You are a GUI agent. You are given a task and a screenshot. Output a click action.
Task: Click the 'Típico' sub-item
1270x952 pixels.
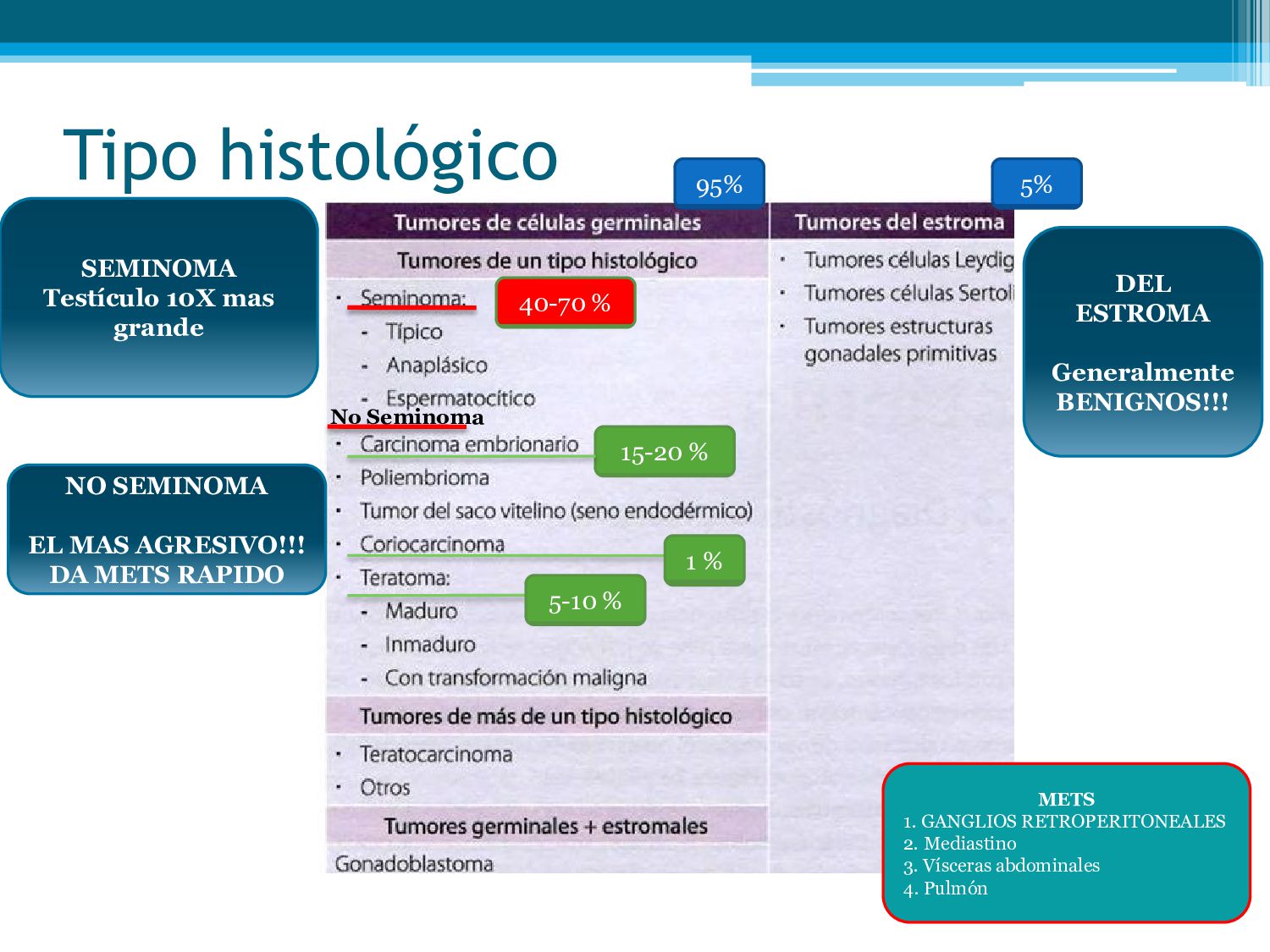(x=414, y=332)
